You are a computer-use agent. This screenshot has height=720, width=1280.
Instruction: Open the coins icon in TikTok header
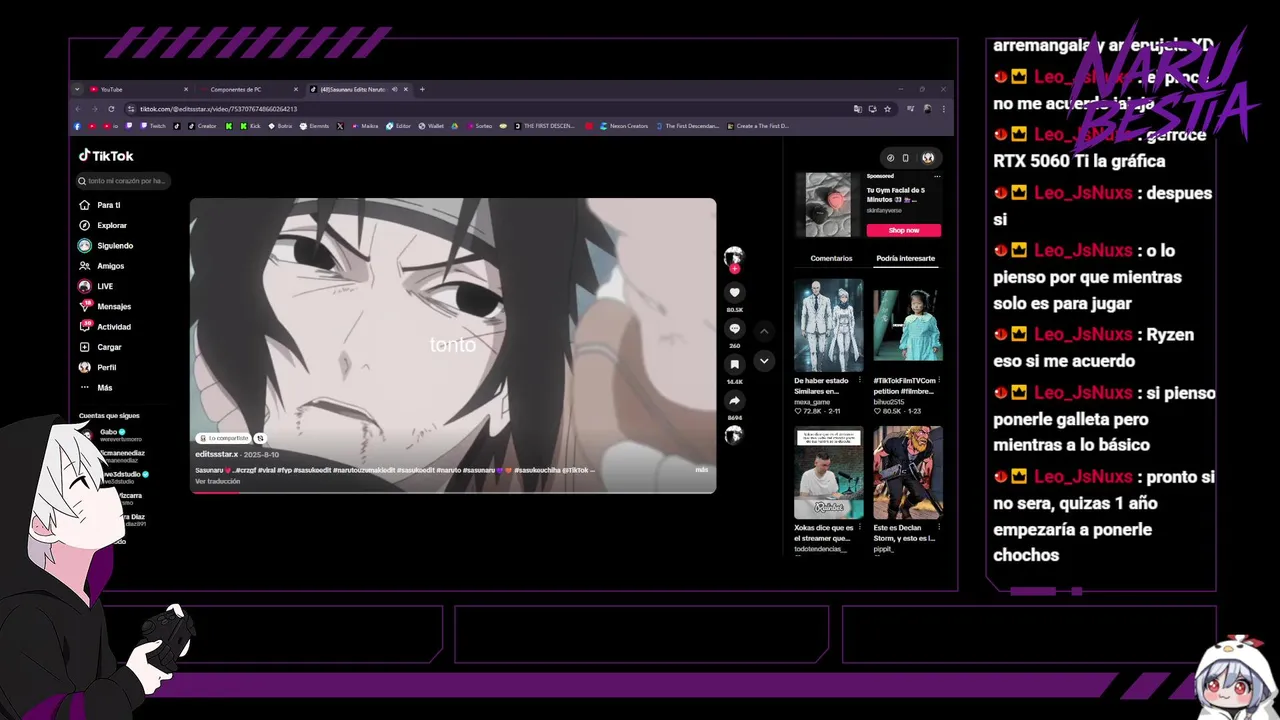click(x=891, y=158)
